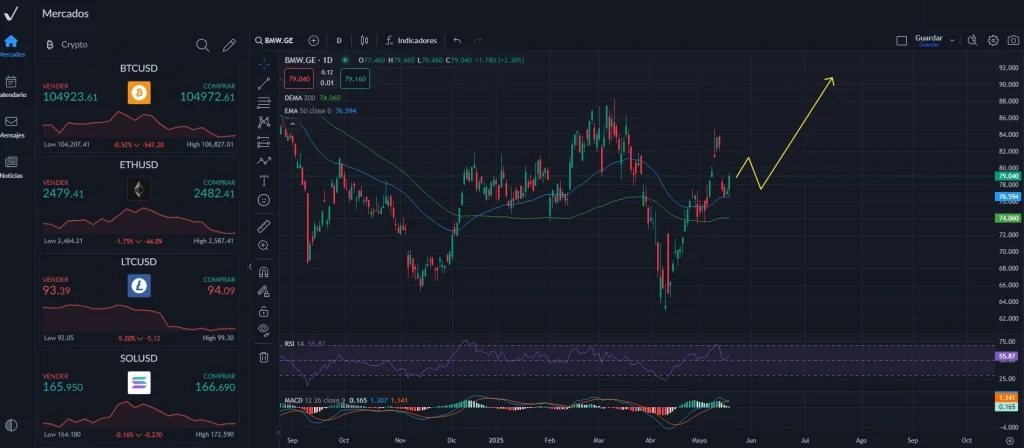Click the green 79.160 buy price button
This screenshot has width=1024, height=448.
pos(355,80)
